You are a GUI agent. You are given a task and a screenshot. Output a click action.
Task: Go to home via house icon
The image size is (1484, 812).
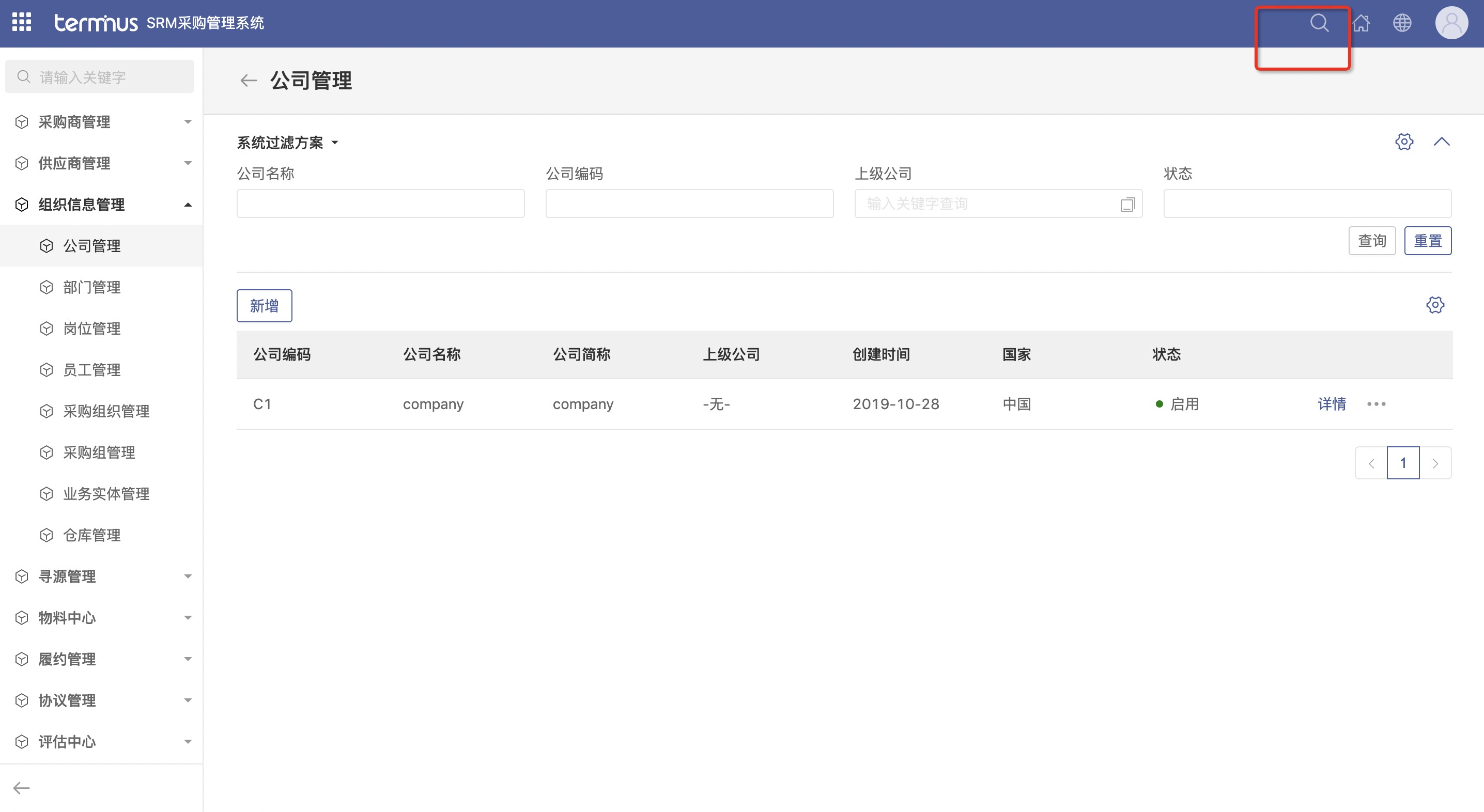tap(1361, 23)
